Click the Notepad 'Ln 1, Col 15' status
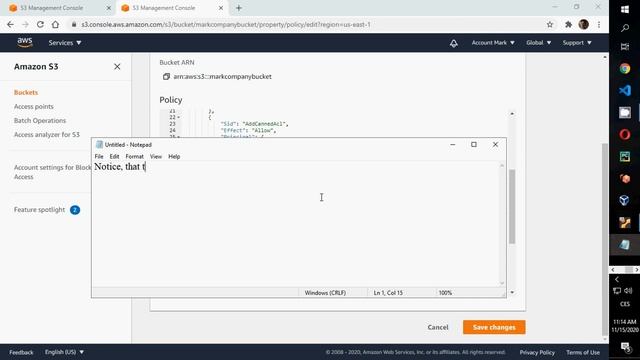Viewport: 640px width, 360px height. pos(388,293)
